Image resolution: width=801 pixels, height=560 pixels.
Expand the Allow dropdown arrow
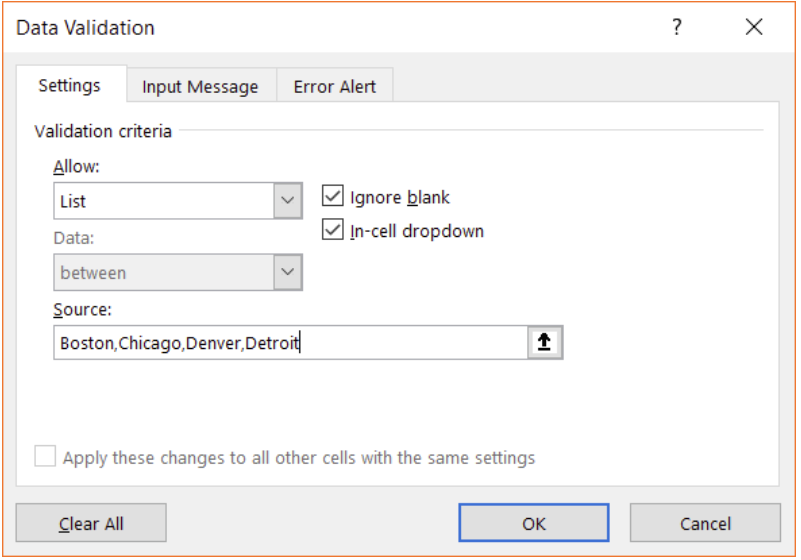point(288,200)
